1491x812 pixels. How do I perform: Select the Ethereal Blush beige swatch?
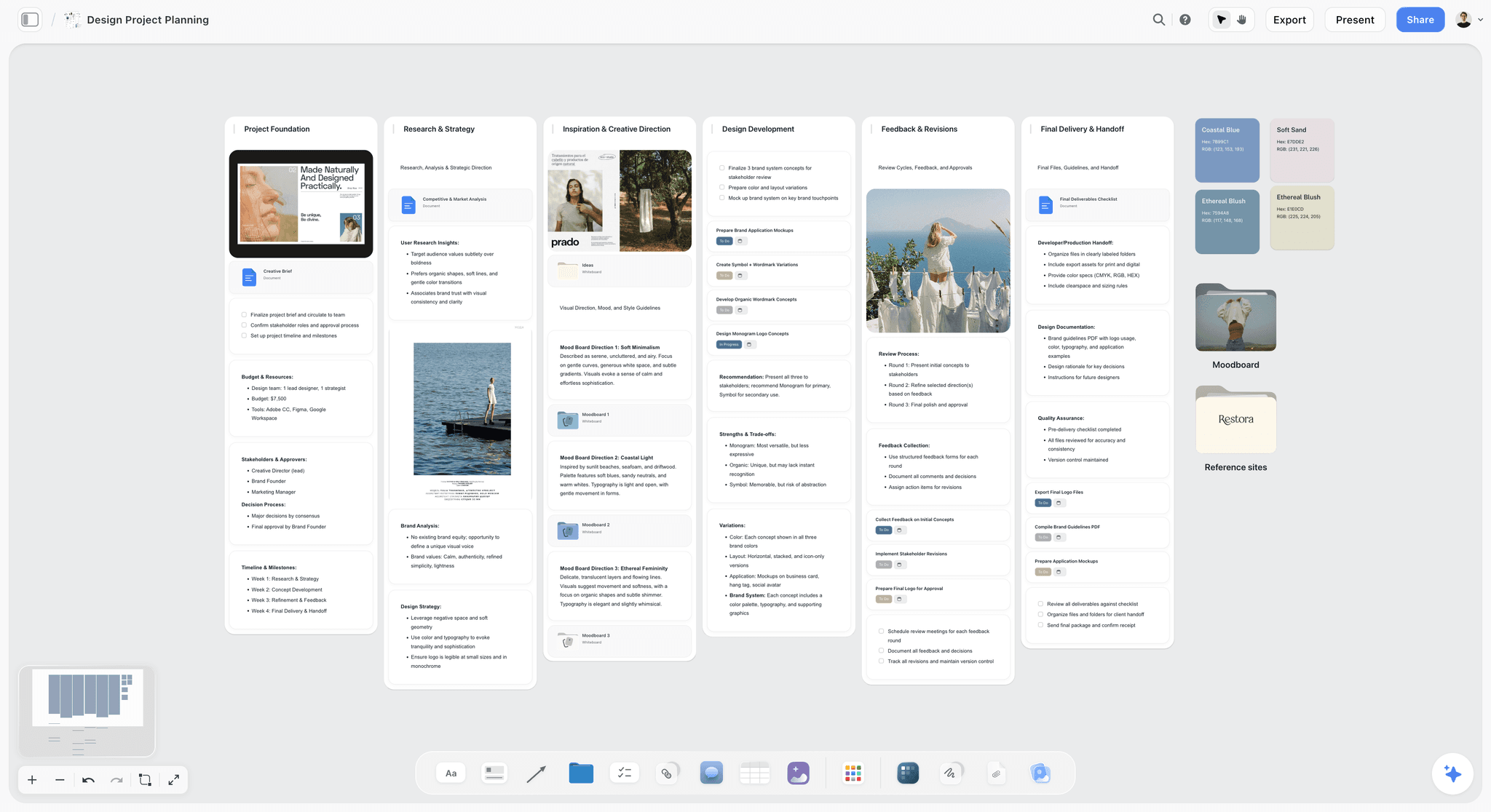1302,219
